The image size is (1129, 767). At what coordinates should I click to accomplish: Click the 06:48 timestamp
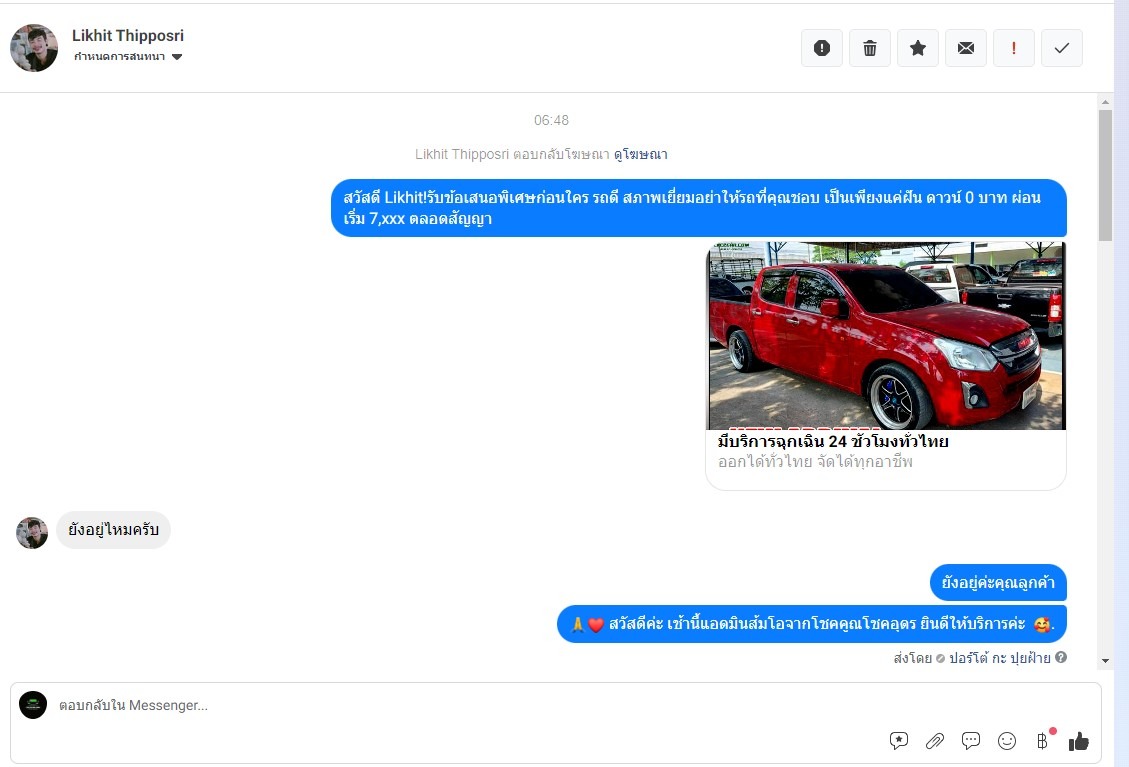click(x=551, y=120)
